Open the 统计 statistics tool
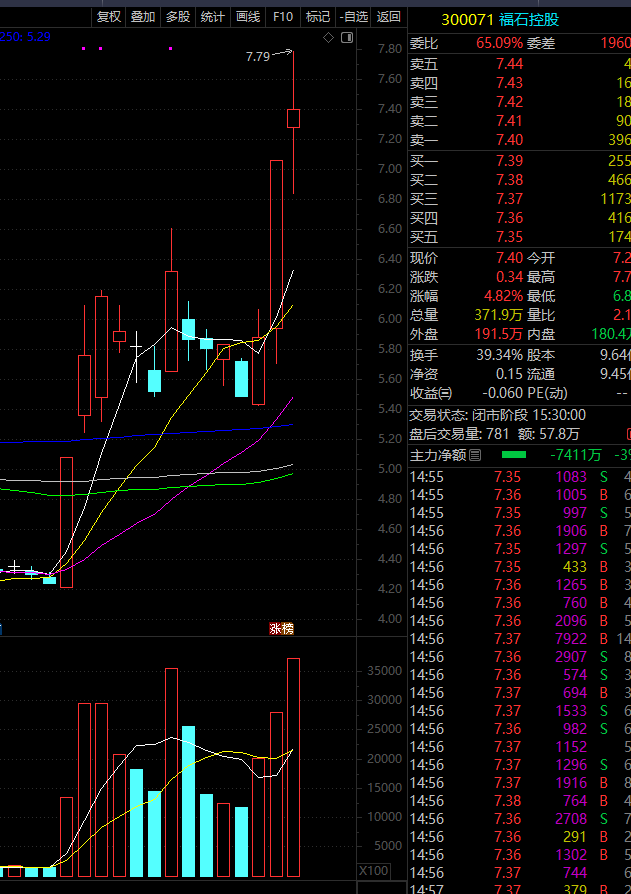Screen dimensions: 631x894 point(213,17)
